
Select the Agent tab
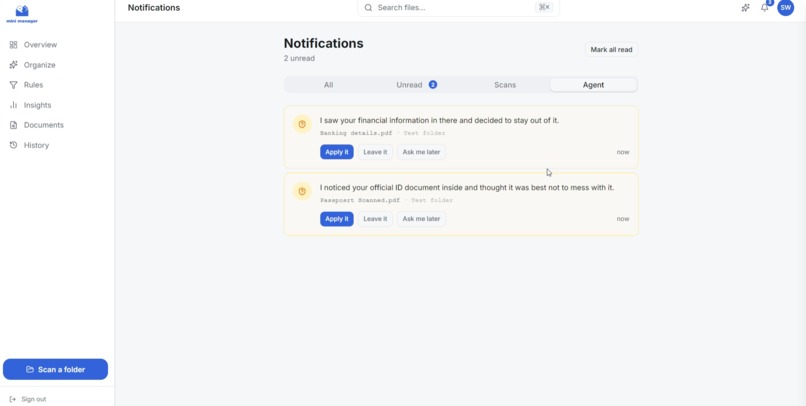[593, 85]
